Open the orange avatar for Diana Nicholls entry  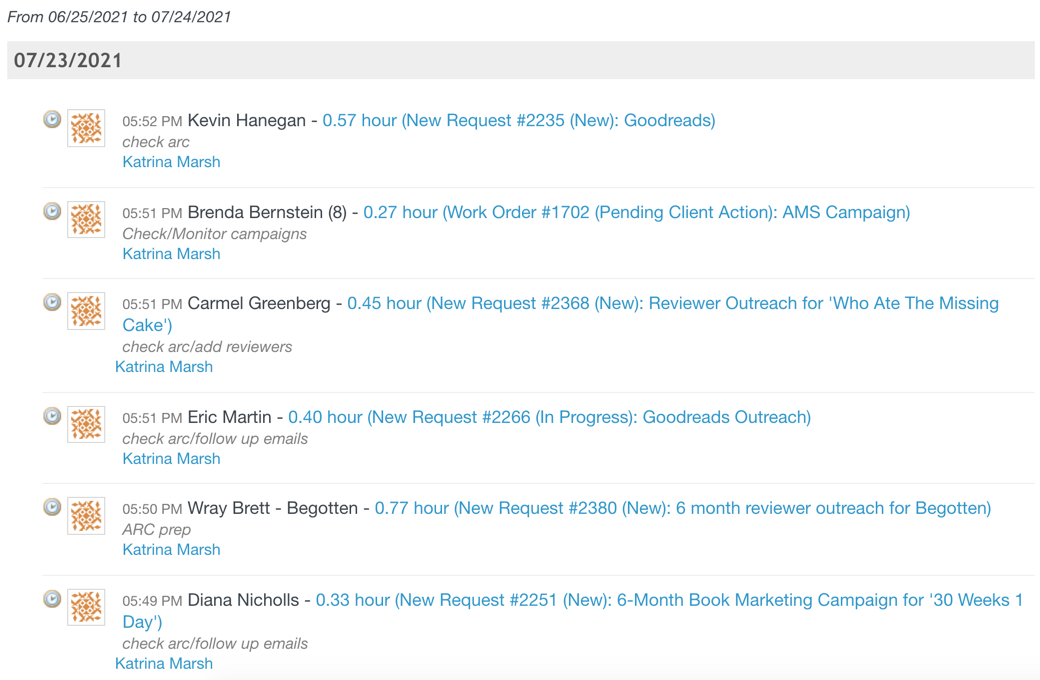86,607
